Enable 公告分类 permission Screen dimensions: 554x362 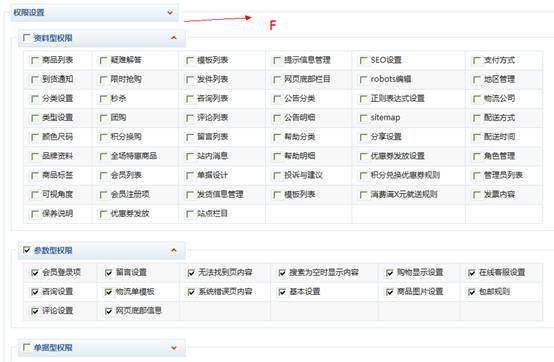277,99
